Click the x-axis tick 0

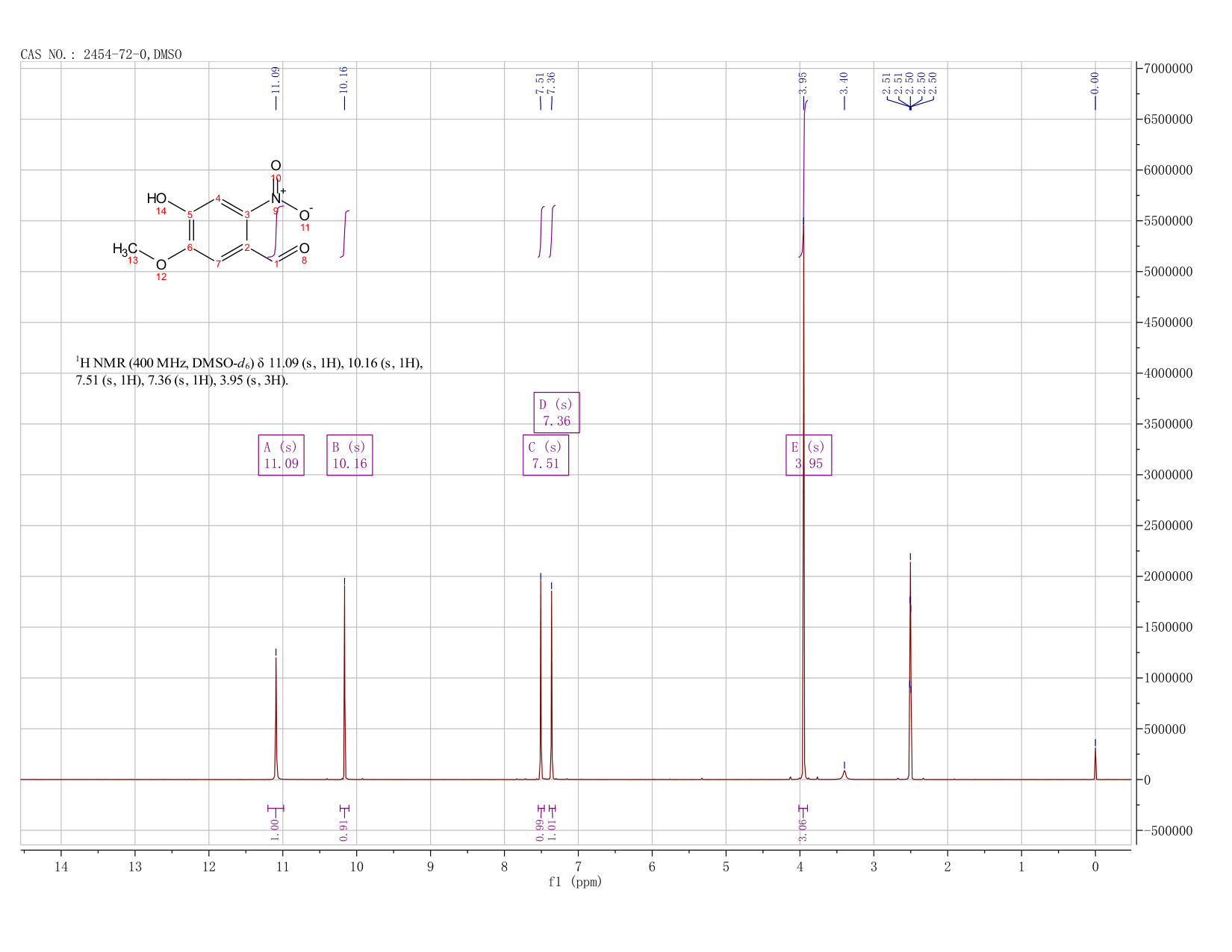[x=1095, y=866]
